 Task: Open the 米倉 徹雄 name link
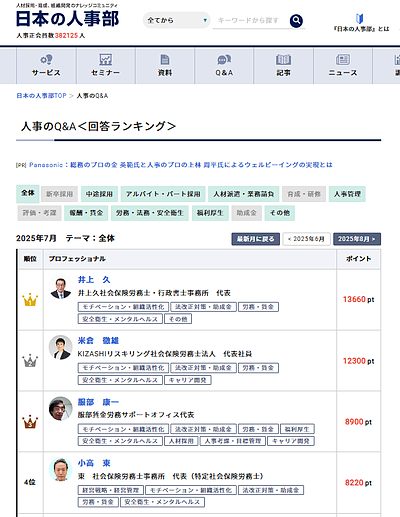98,341
